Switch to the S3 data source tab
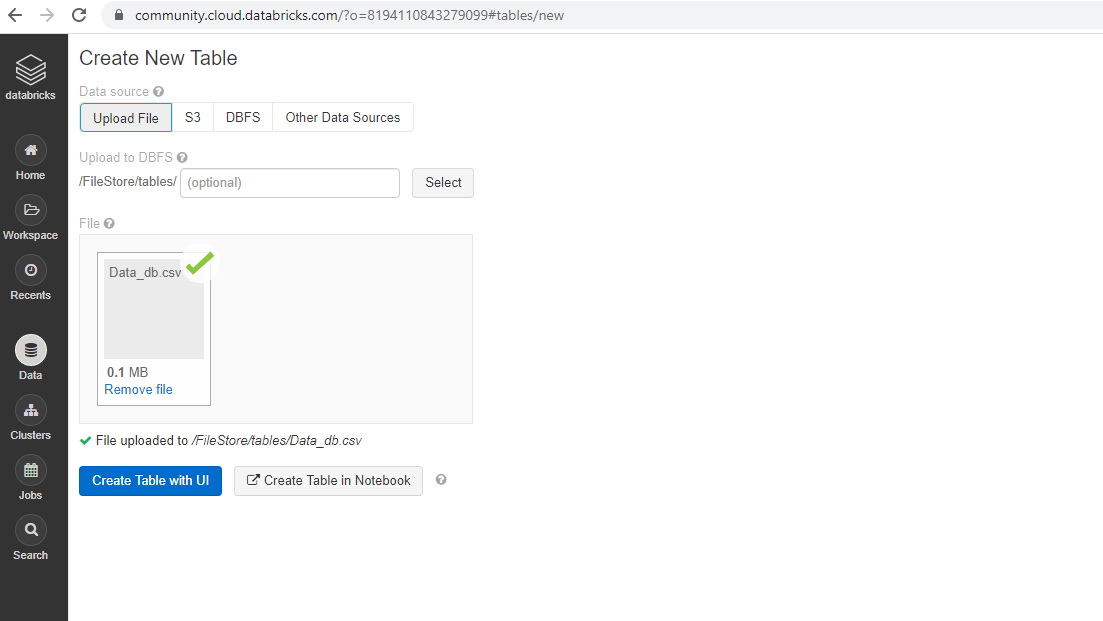The image size is (1103, 621). coord(193,117)
